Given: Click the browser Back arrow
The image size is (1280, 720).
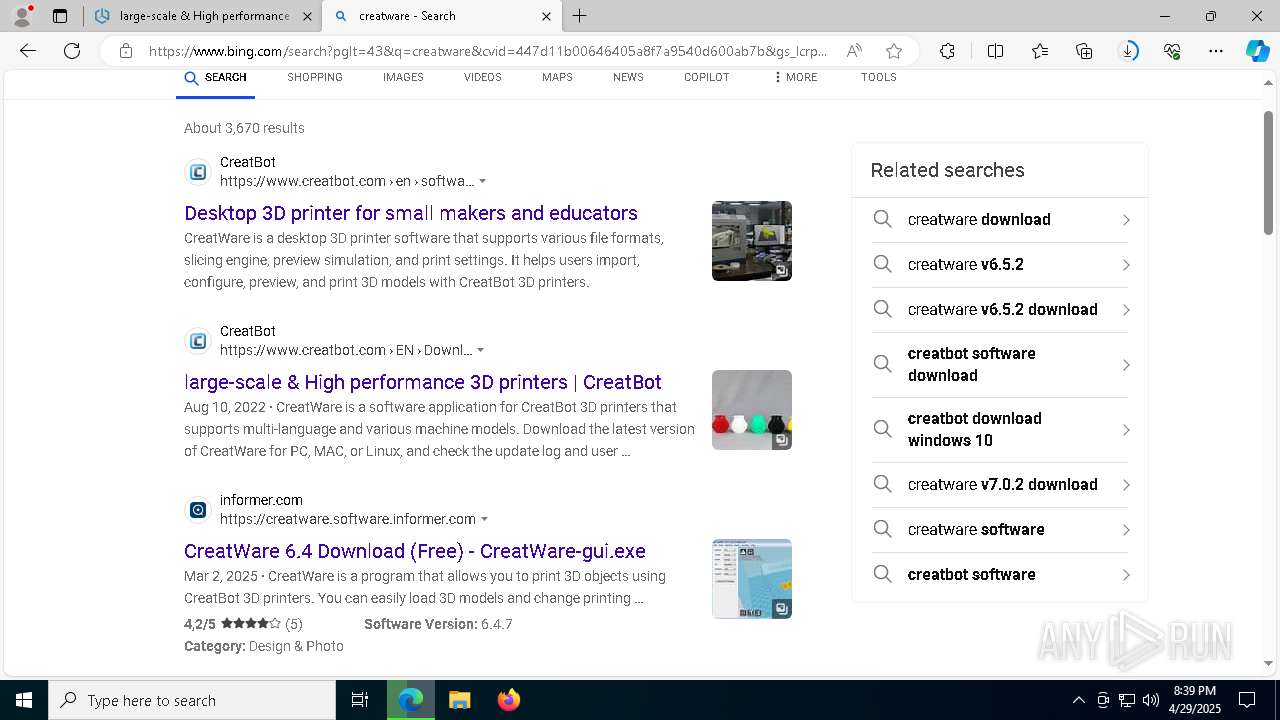Looking at the screenshot, I should (28, 51).
